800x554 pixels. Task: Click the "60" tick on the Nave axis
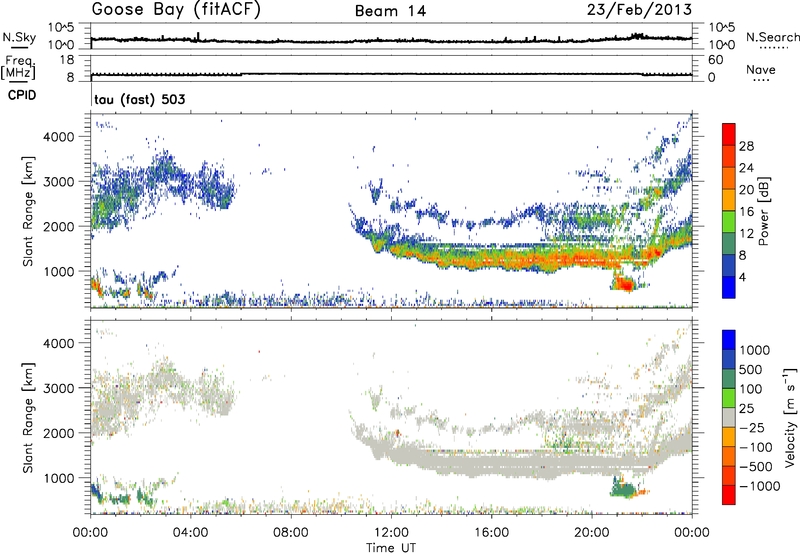click(715, 60)
